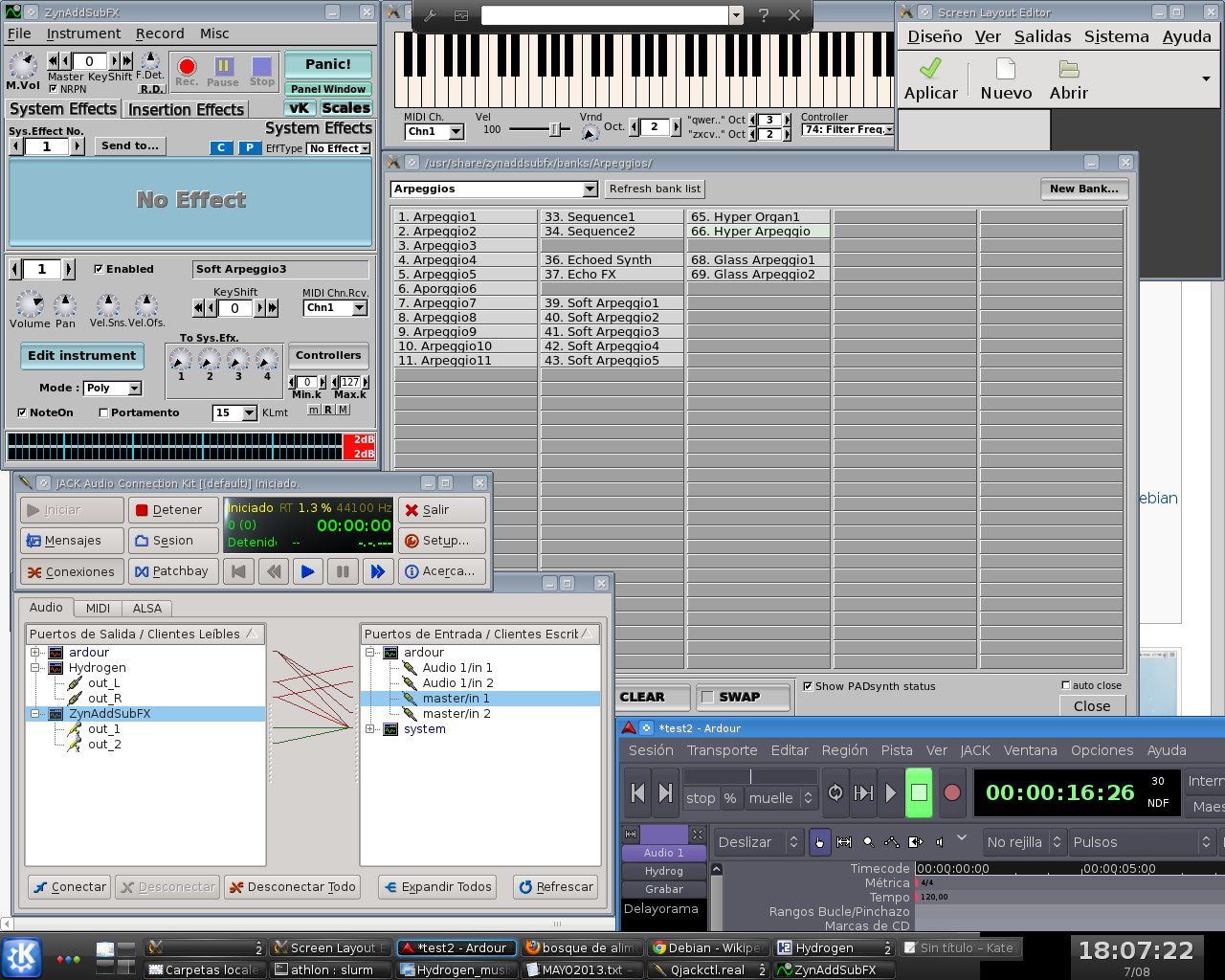The image size is (1225, 980).
Task: Click the Vel velocity slider on virtual keyboard
Action: [x=539, y=129]
